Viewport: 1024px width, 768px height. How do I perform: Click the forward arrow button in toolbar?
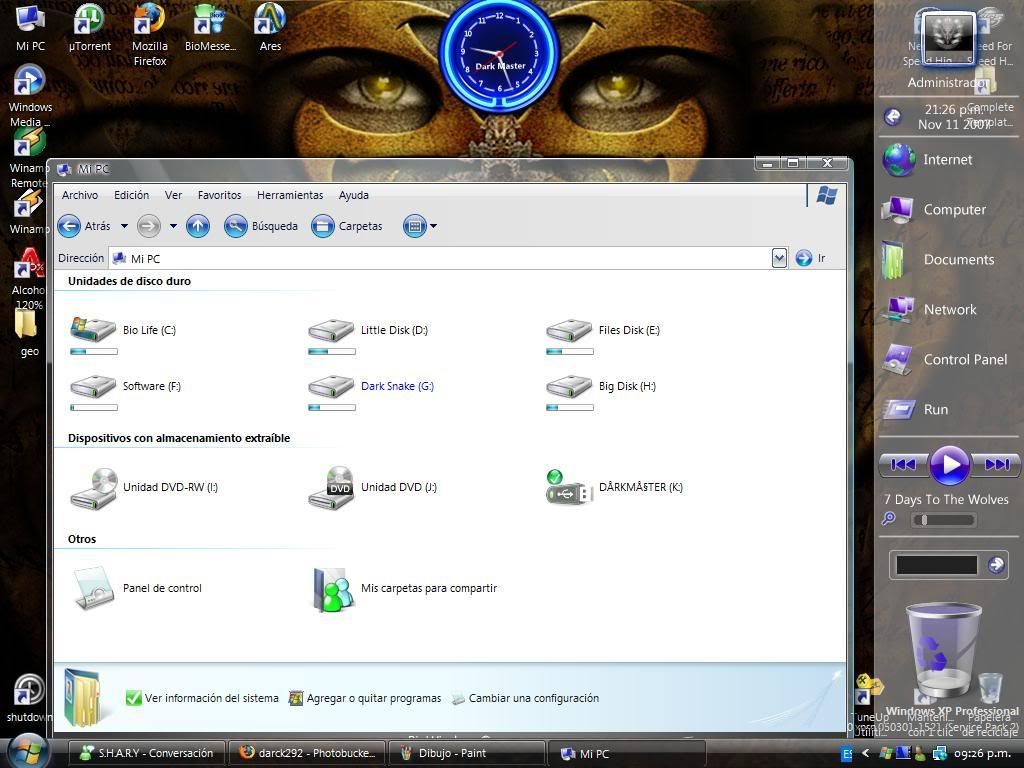coord(149,227)
